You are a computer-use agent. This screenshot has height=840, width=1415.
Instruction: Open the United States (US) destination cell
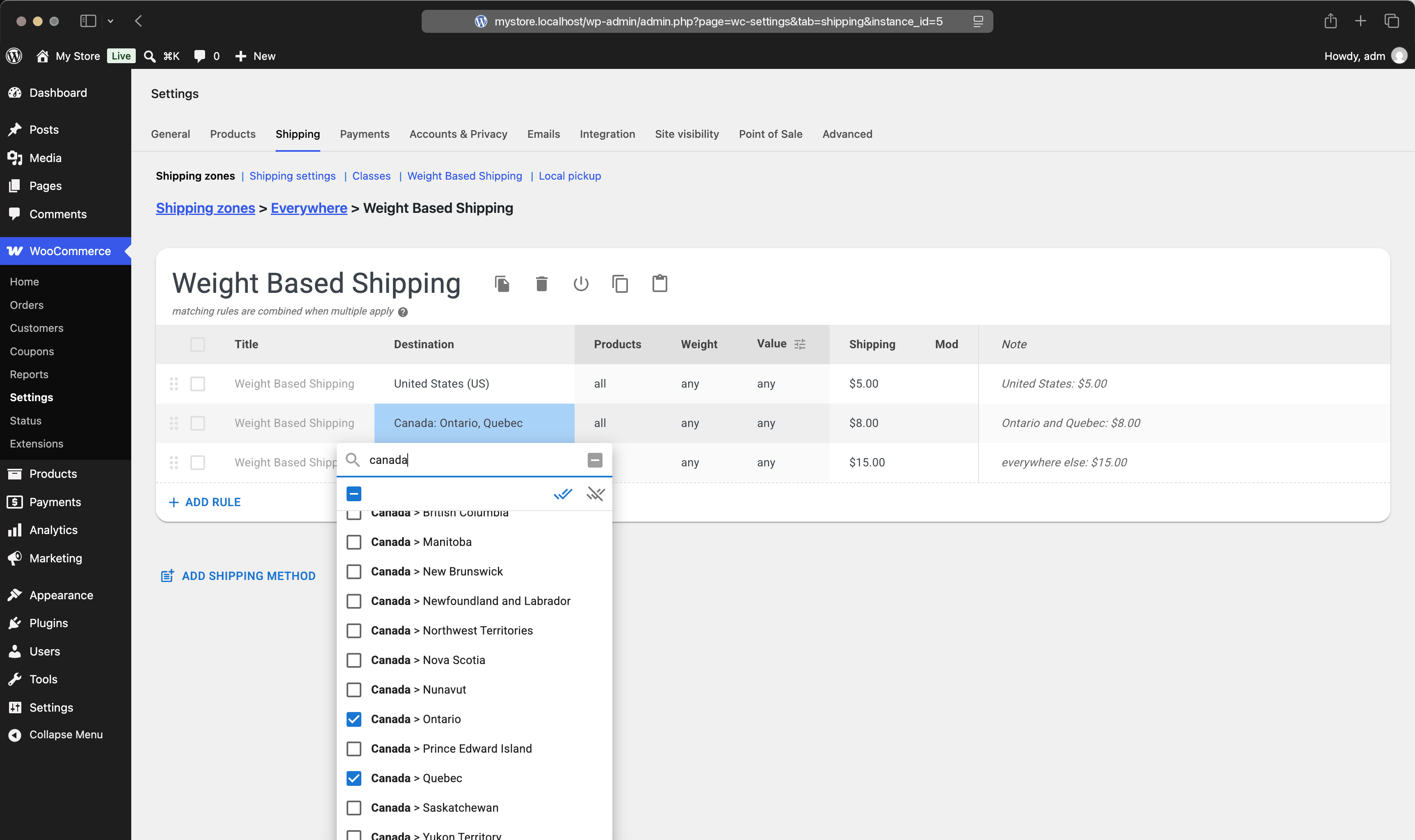click(x=474, y=384)
